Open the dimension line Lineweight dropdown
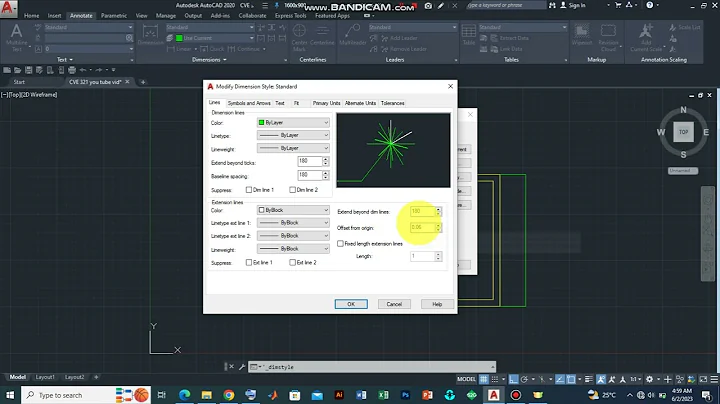Viewport: 720px width, 404px height. tap(293, 148)
